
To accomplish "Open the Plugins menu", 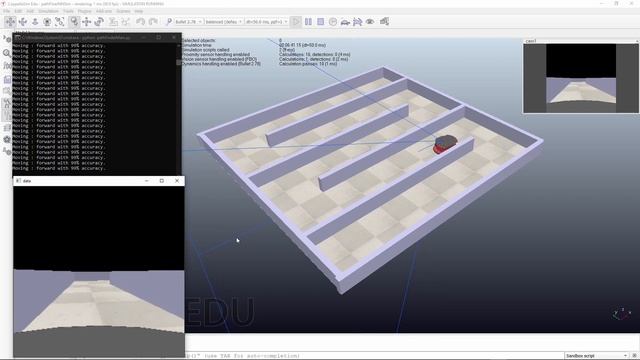I will click(84, 11).
